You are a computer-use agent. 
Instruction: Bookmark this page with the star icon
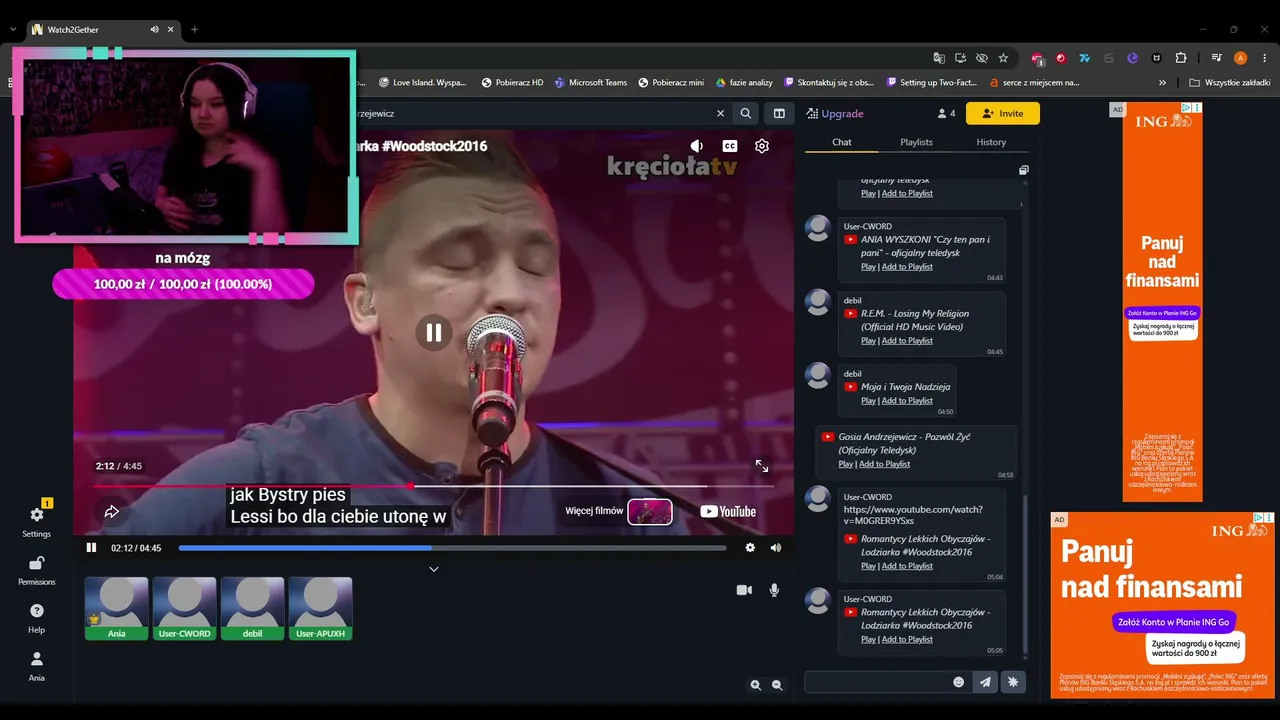[1003, 58]
